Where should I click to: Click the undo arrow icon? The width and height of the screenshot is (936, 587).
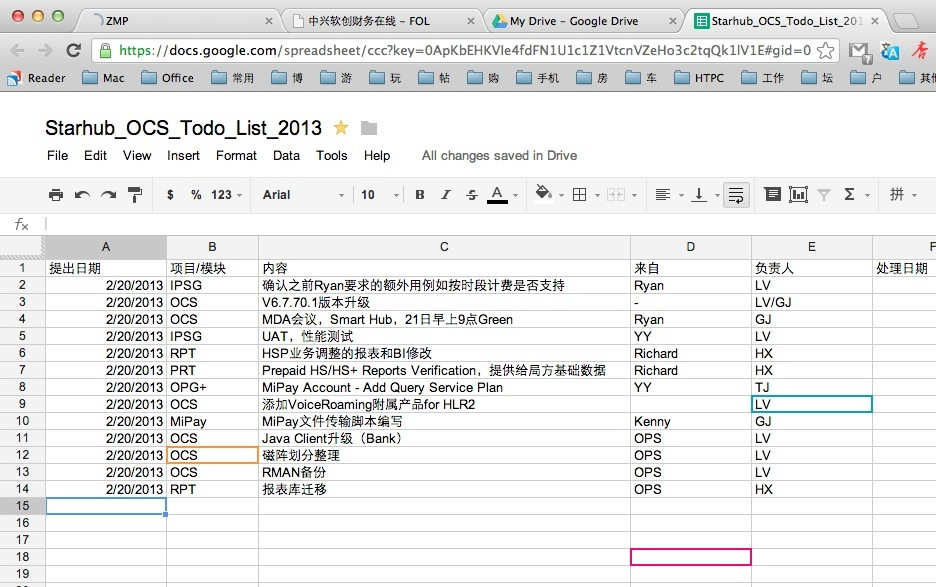pos(82,195)
